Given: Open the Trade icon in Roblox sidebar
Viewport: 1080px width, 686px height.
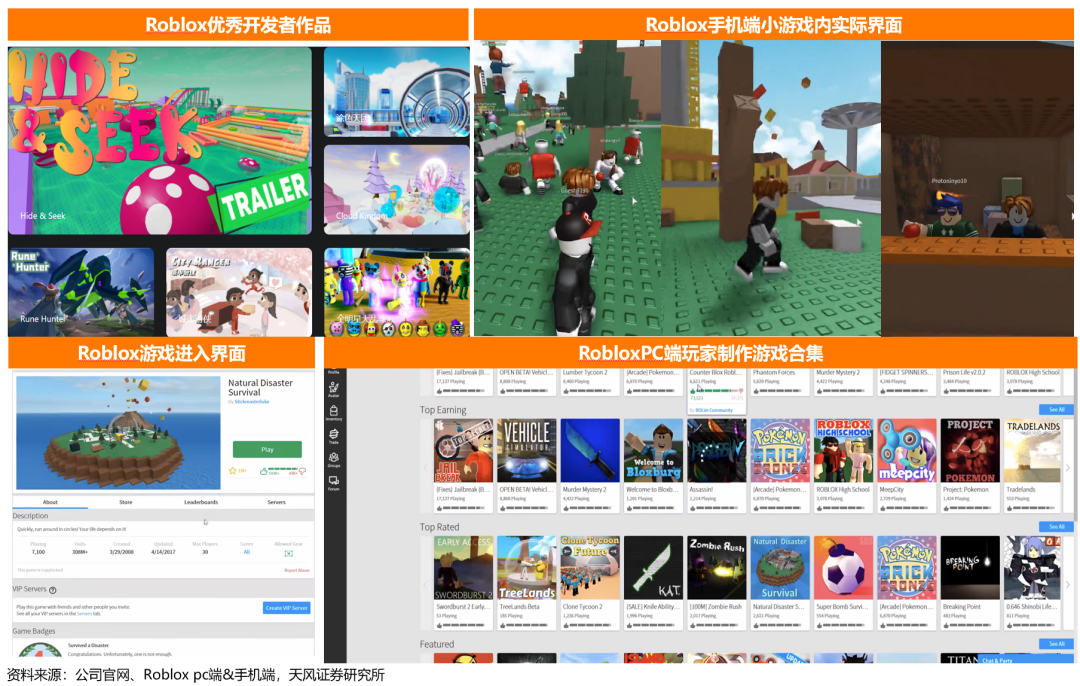Looking at the screenshot, I should tap(333, 436).
